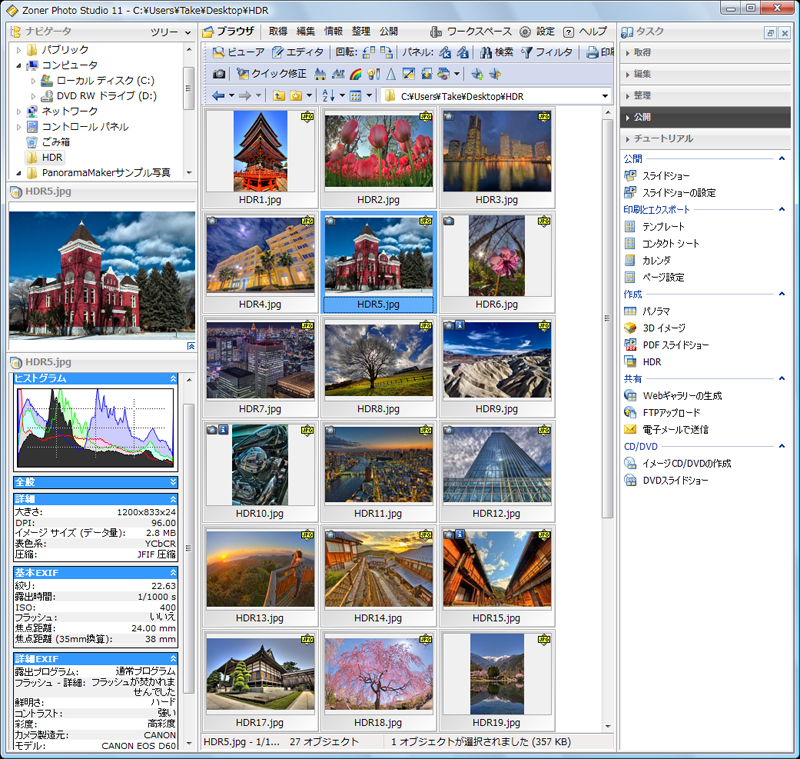Click the blue back navigation arrow
The height and width of the screenshot is (759, 800).
[x=219, y=96]
